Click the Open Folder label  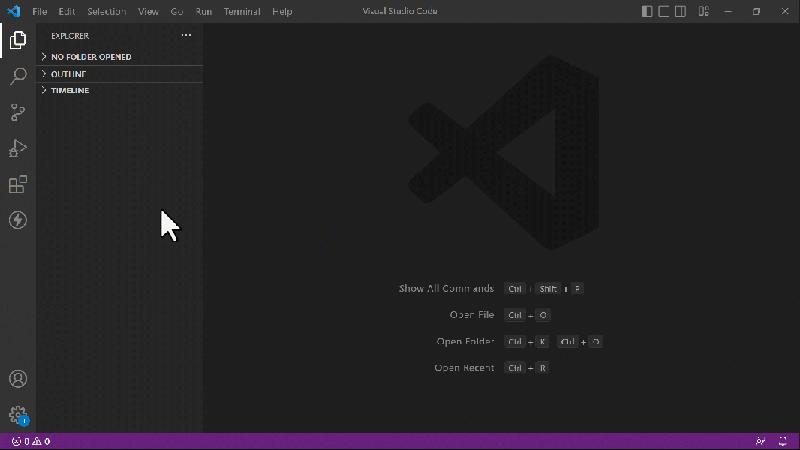pos(465,341)
